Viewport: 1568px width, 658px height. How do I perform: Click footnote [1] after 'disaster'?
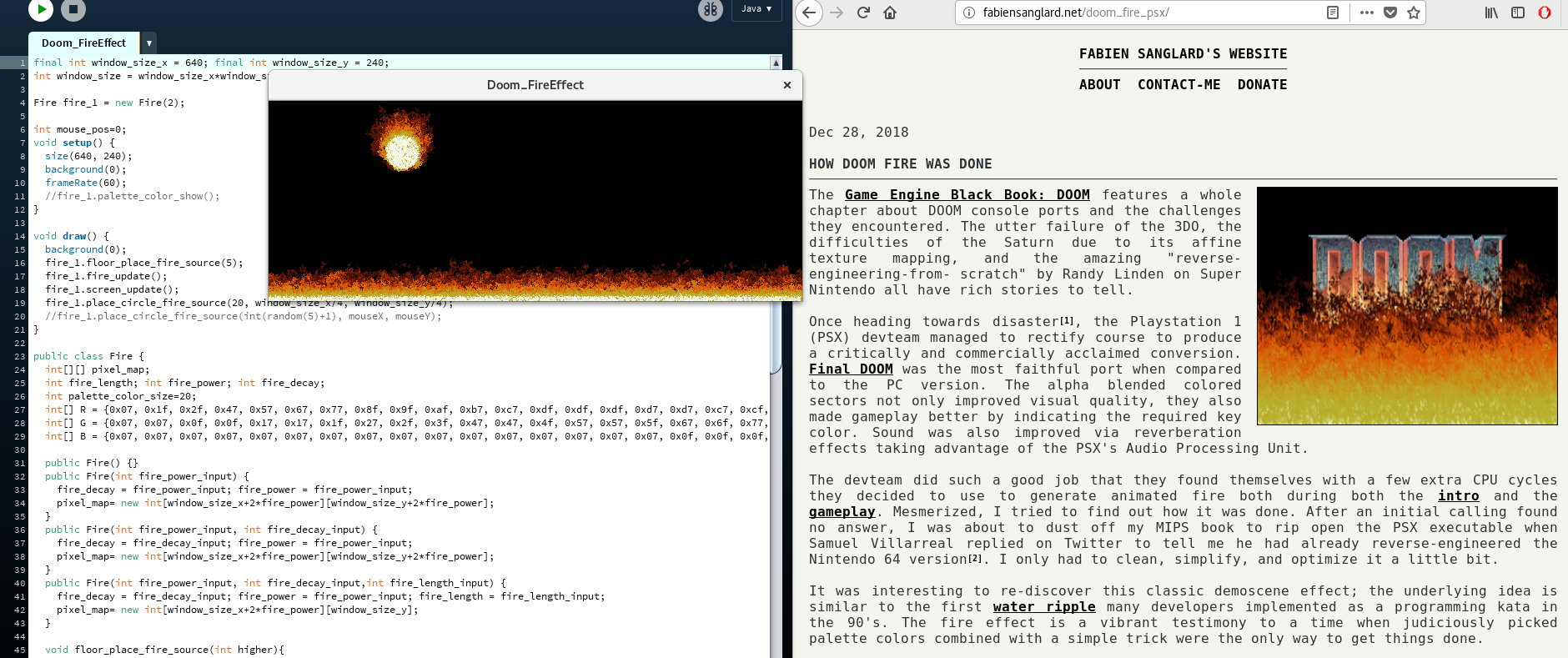point(1067,321)
